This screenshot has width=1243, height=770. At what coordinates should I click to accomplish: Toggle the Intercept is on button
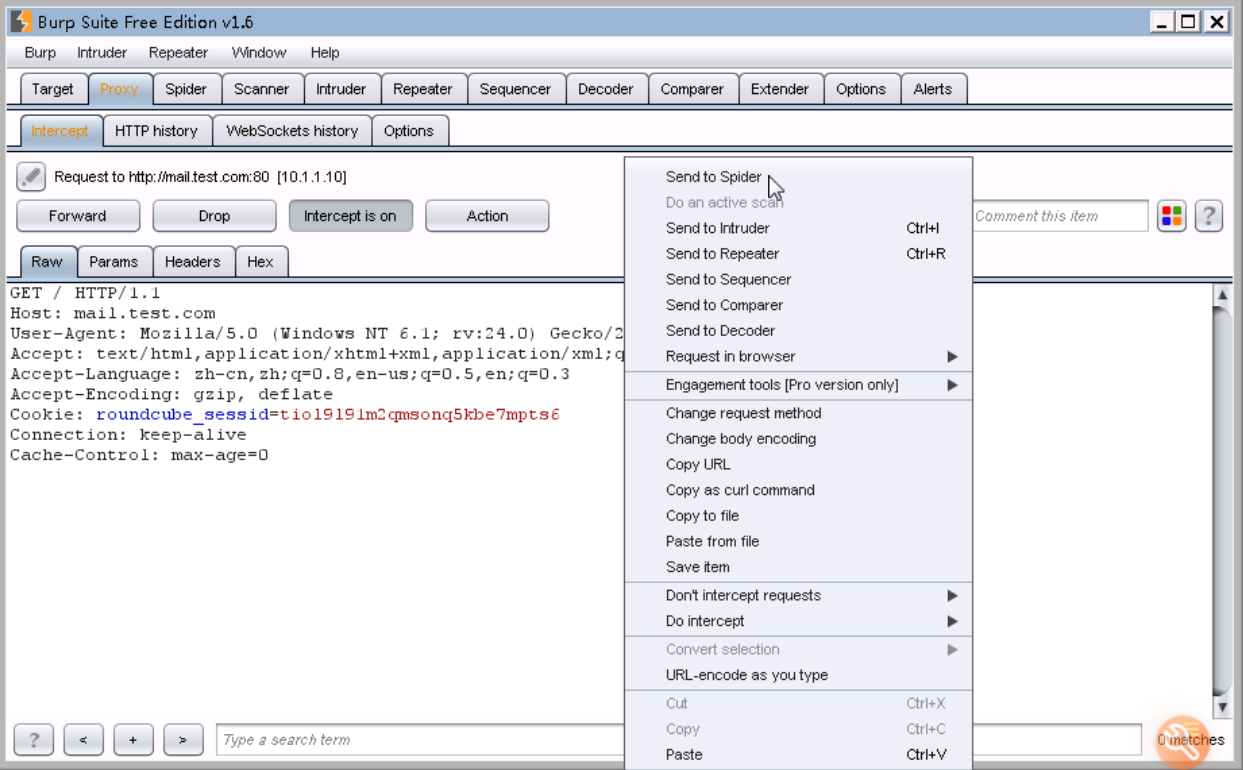point(350,216)
